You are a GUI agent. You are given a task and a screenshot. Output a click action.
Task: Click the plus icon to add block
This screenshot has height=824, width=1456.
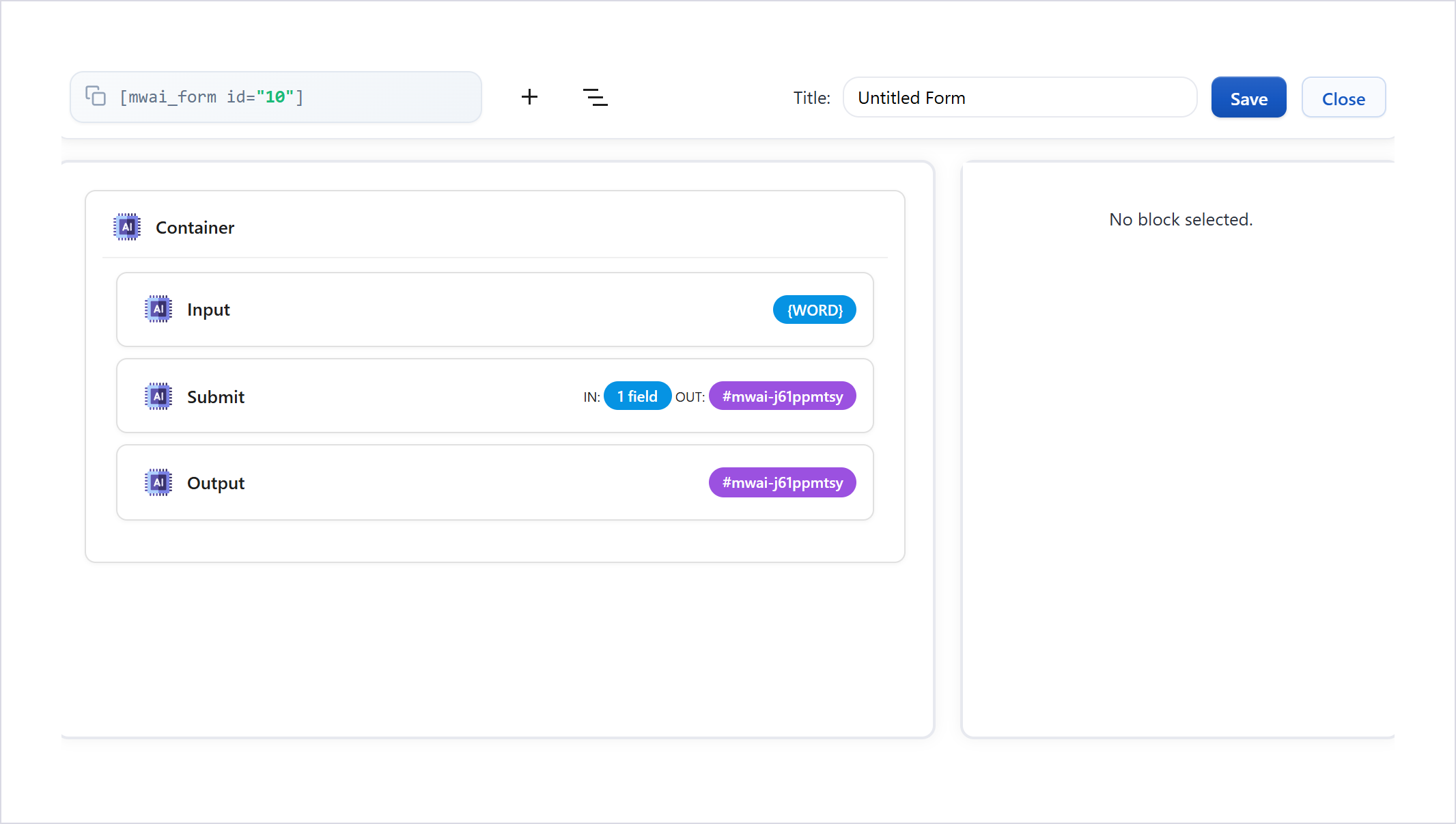529,97
